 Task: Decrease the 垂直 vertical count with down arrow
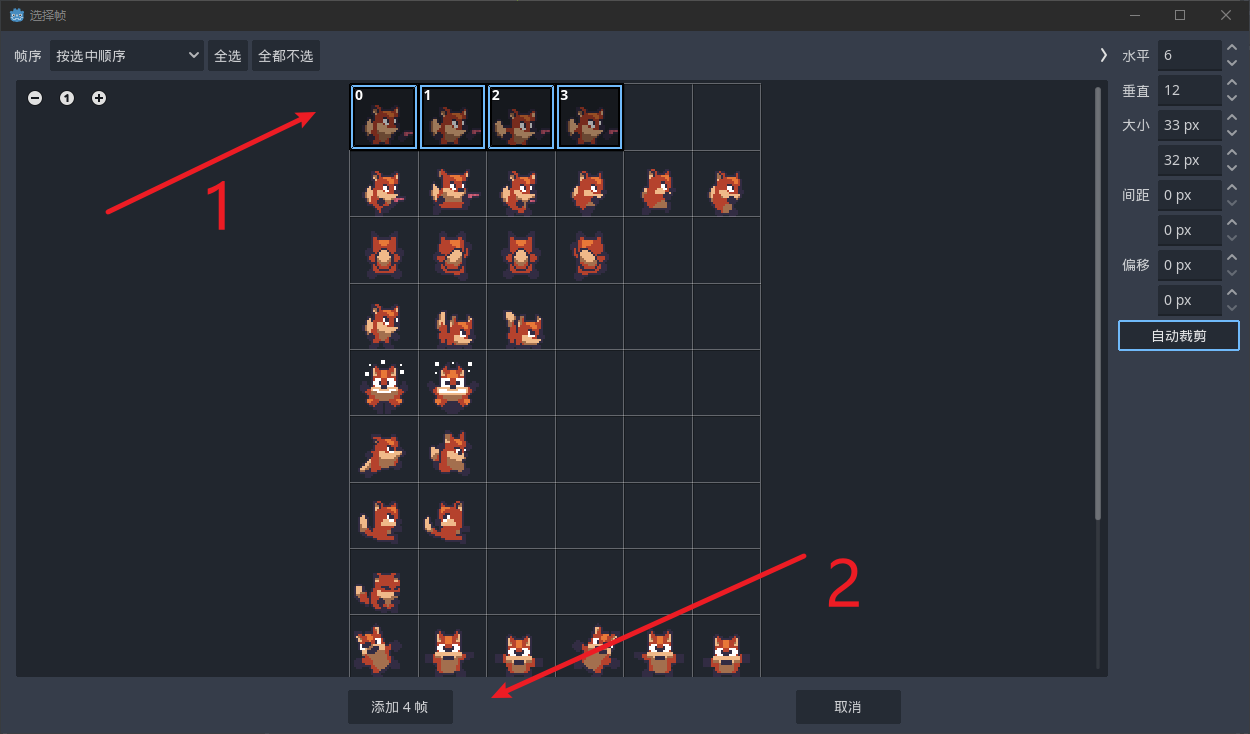pyautogui.click(x=1232, y=98)
